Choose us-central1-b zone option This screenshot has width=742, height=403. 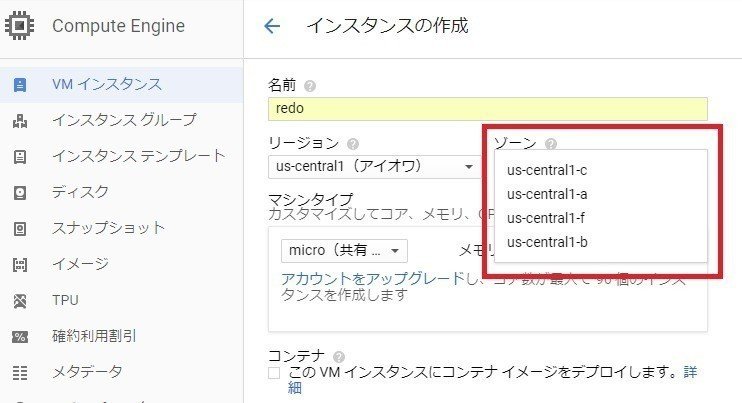pos(546,242)
